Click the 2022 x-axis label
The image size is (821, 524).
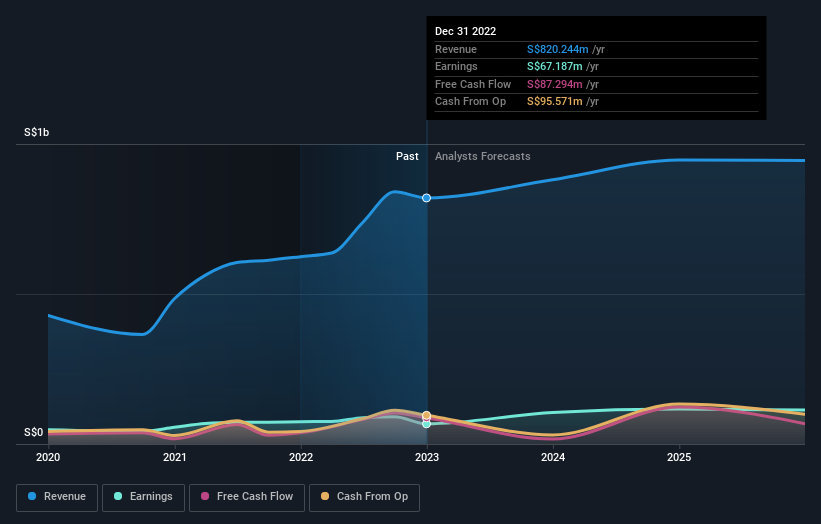[301, 457]
